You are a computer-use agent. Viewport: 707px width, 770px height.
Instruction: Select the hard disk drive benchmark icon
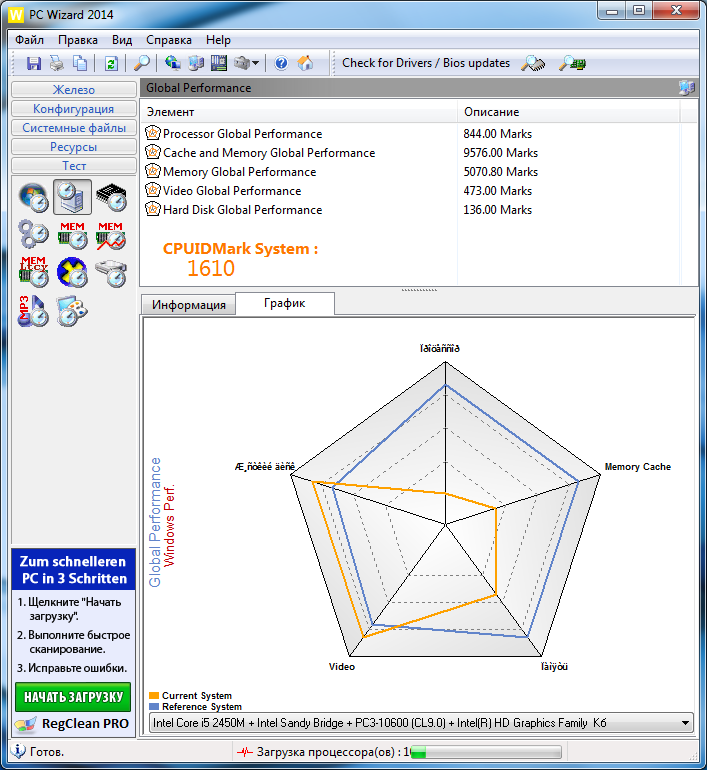[111, 273]
